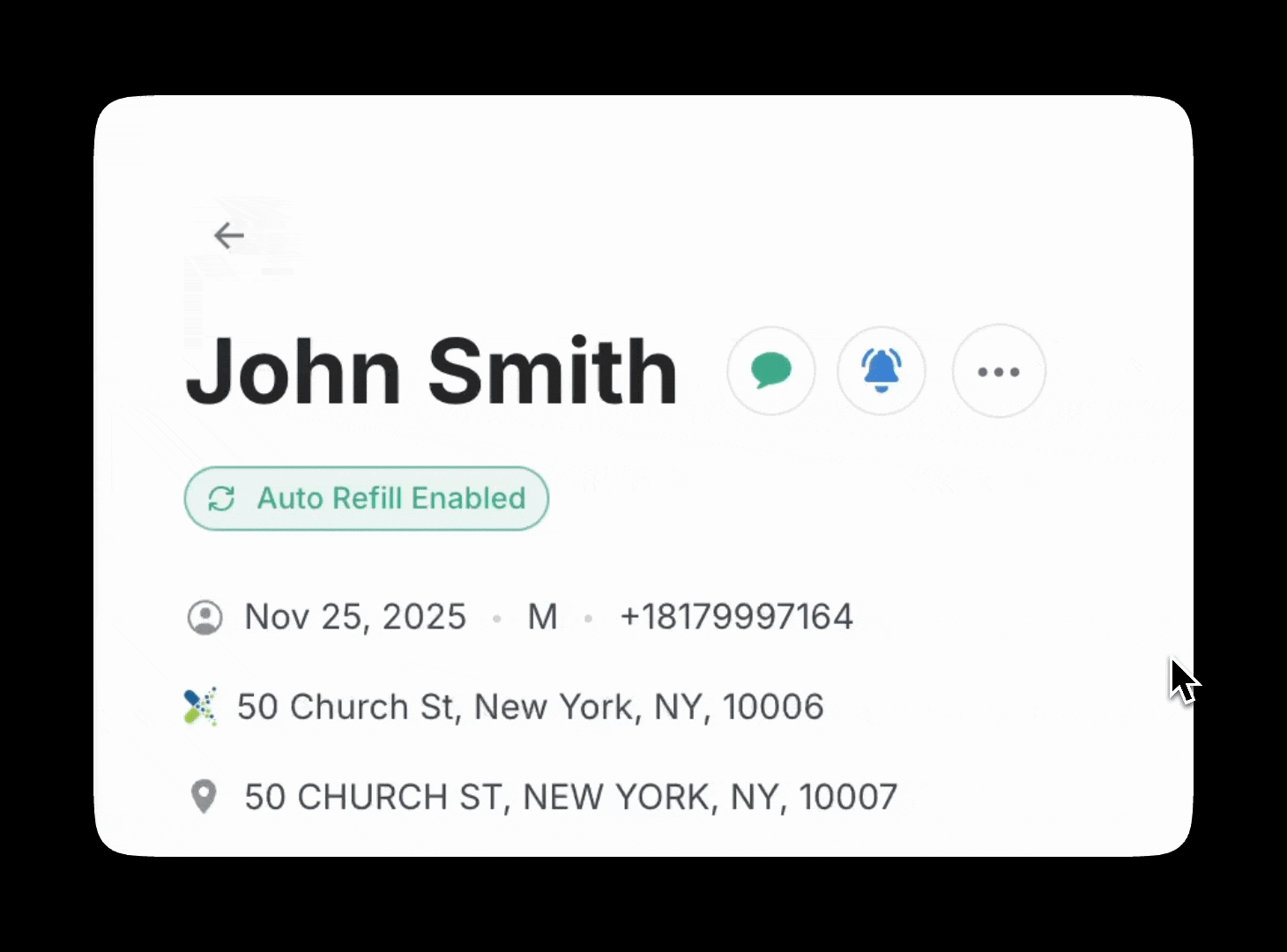Toggle the Auto Refill Enabled badge
Image resolution: width=1287 pixels, height=952 pixels.
367,499
